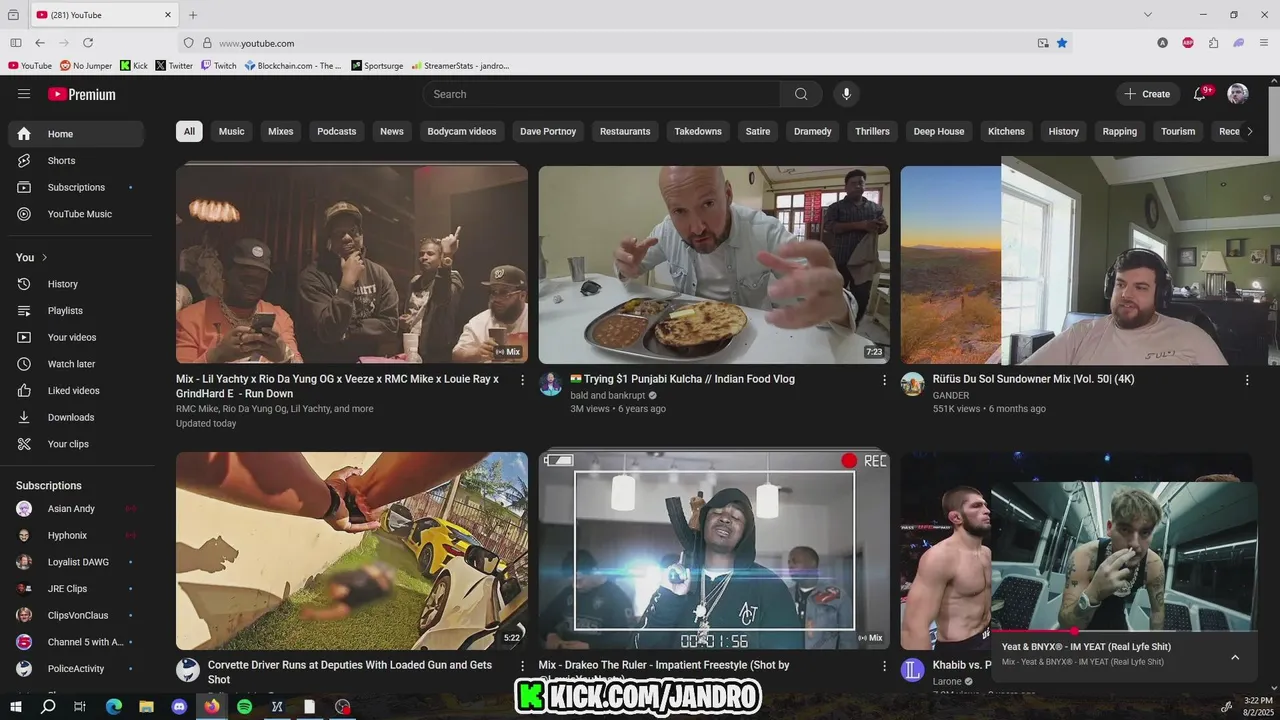Open Subscriptions in the sidebar
Screen dimensions: 1280x720
[76, 187]
